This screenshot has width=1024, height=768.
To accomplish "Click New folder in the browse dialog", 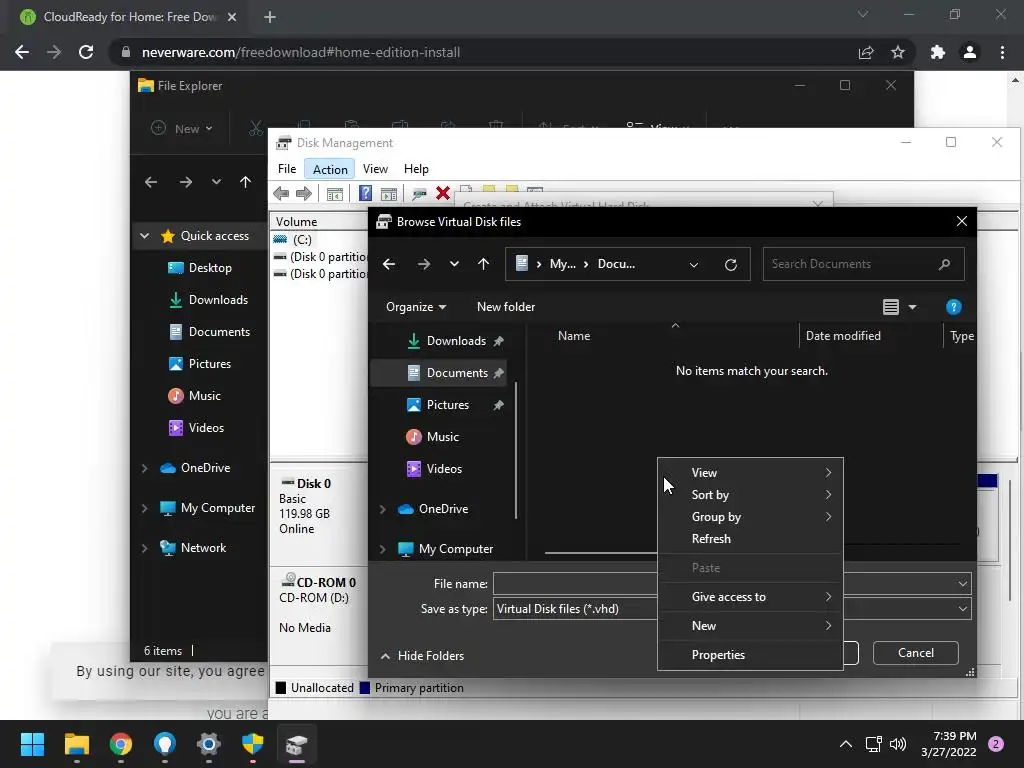I will [505, 307].
